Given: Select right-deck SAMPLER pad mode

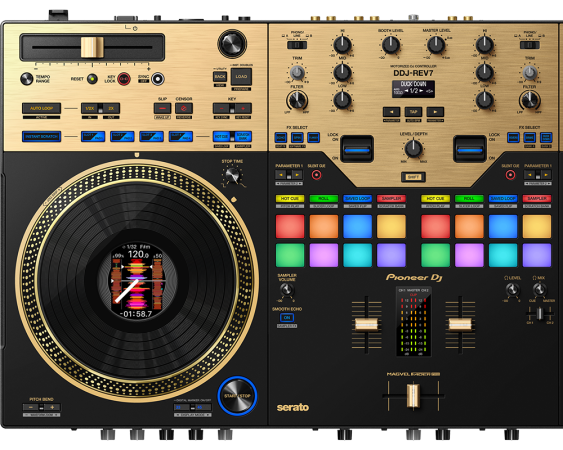Looking at the screenshot, I should tap(536, 199).
